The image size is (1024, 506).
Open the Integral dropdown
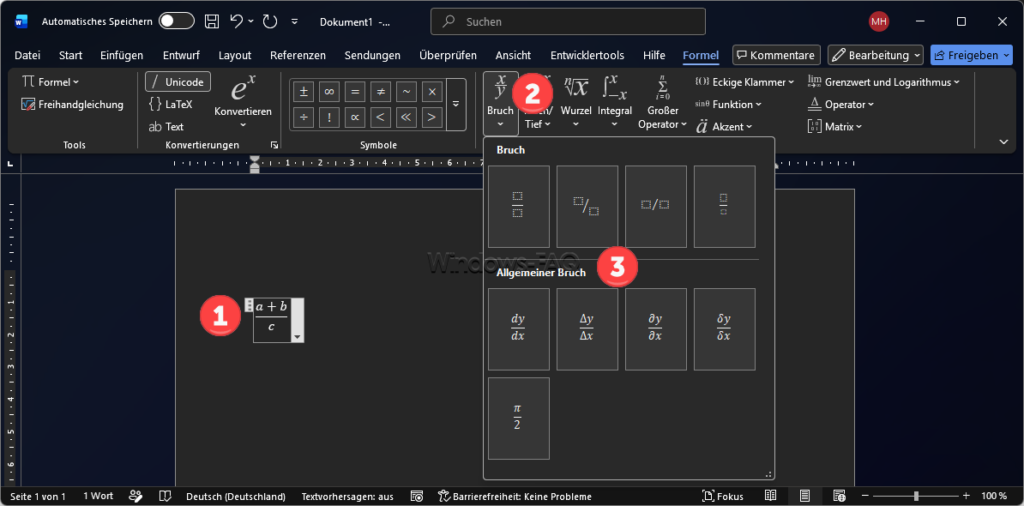point(615,103)
